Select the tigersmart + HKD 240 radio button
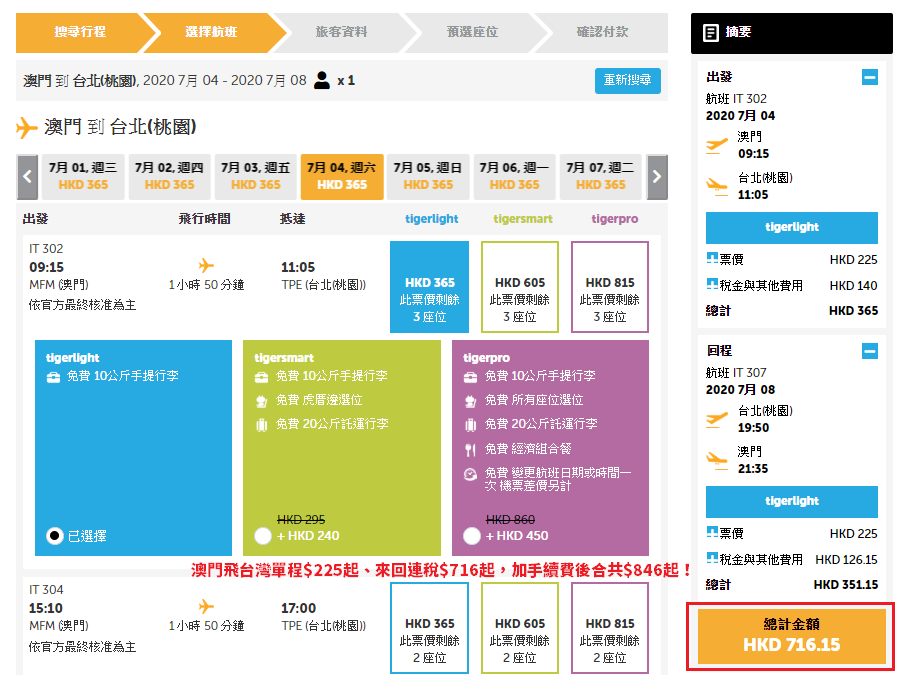Image resolution: width=912 pixels, height=675 pixels. 263,535
